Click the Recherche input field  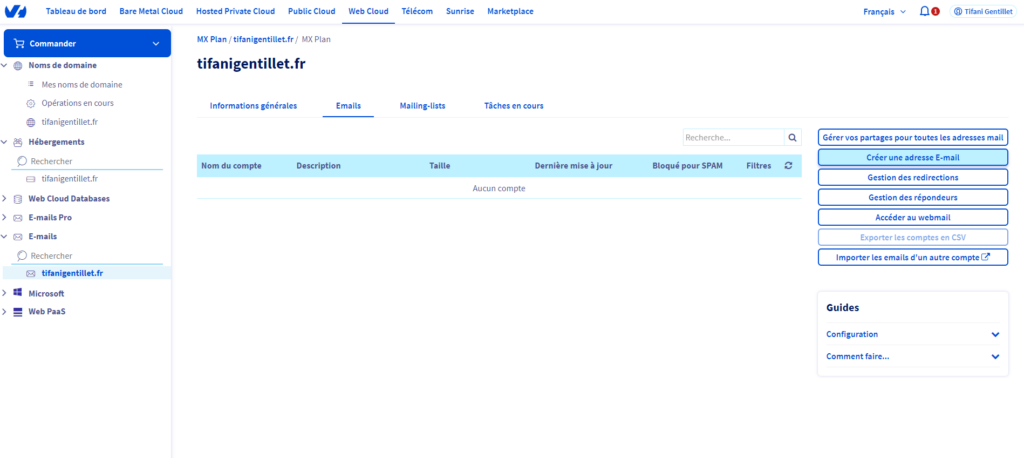[x=732, y=137]
